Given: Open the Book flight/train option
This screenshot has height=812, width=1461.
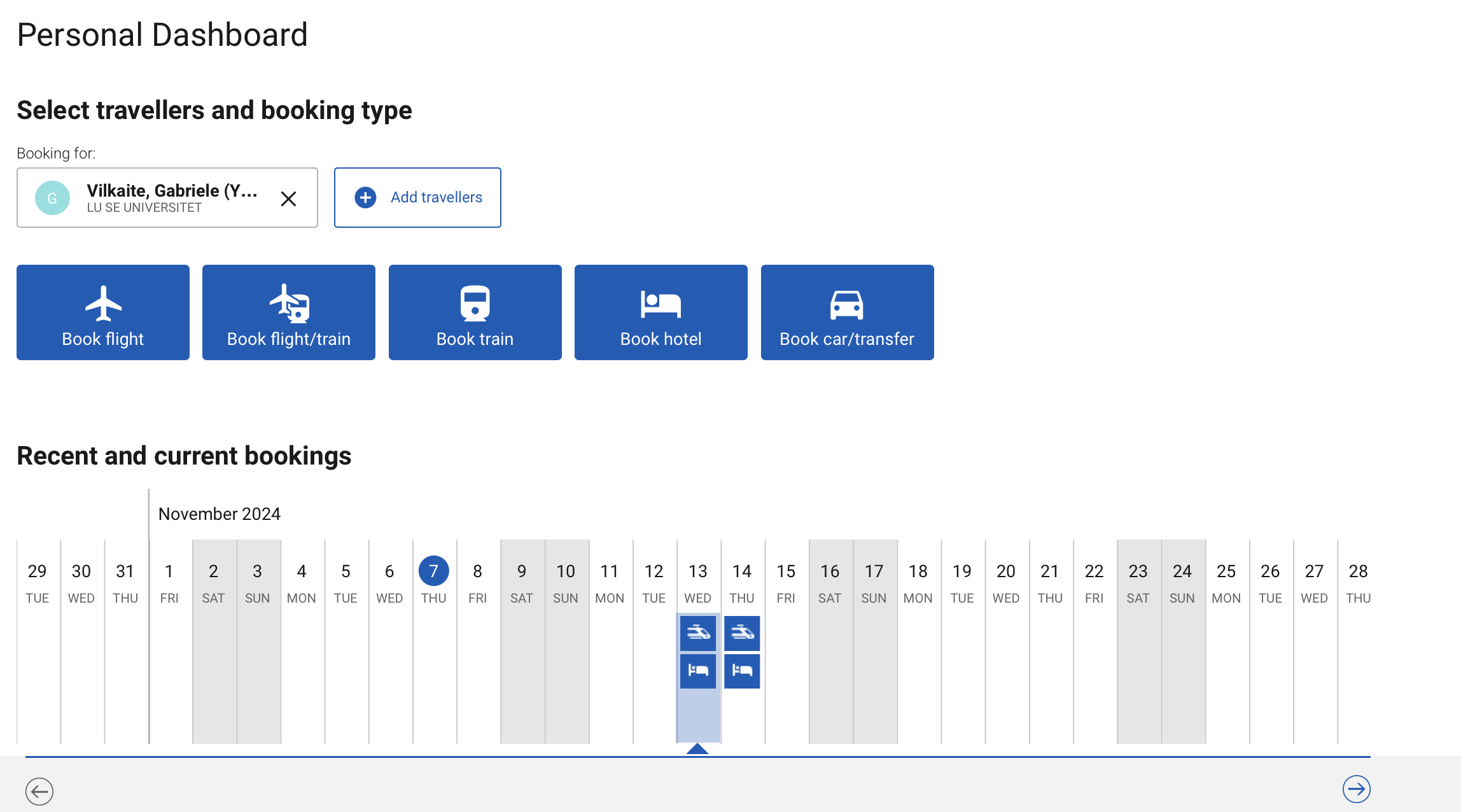Looking at the screenshot, I should click(x=289, y=312).
